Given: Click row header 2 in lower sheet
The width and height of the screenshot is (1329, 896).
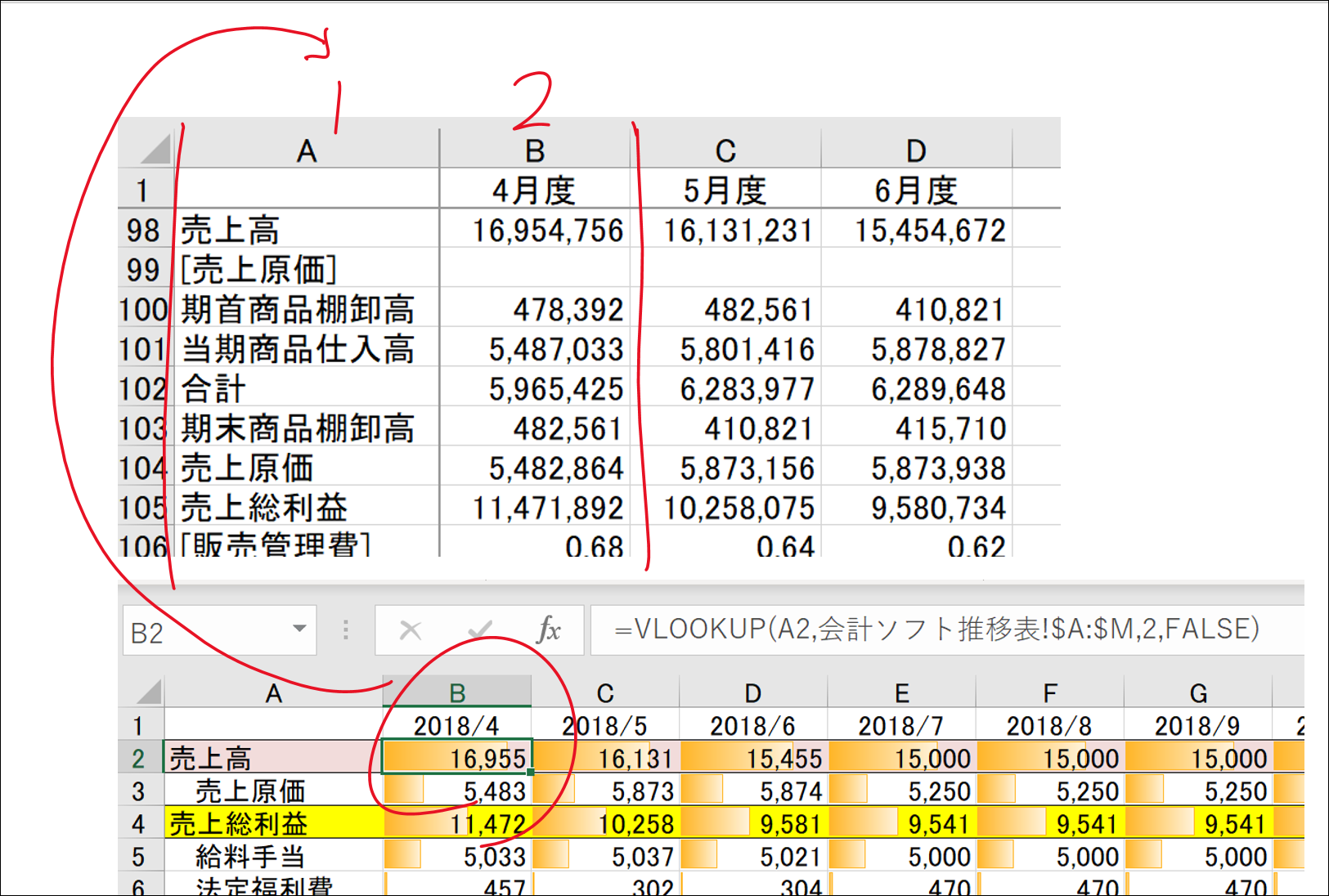Looking at the screenshot, I should point(138,758).
